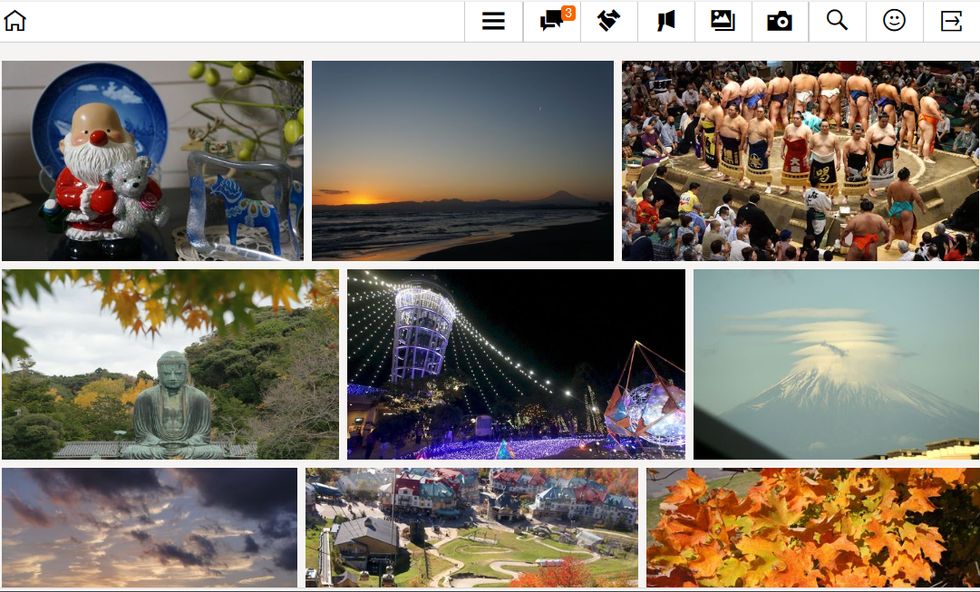Open messages with 3 notifications
This screenshot has height=592, width=980.
coord(551,21)
